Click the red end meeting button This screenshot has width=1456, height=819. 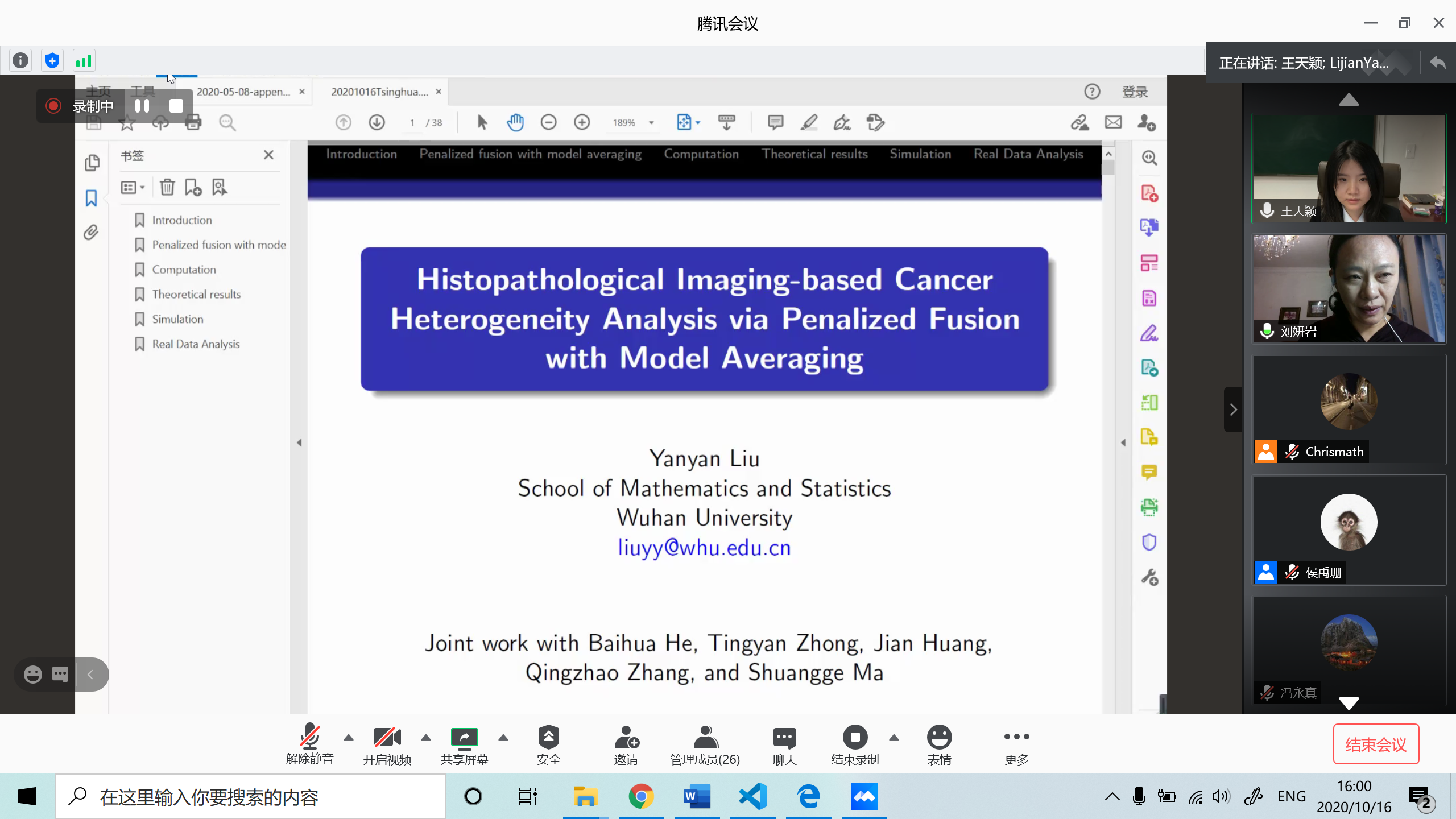pos(1376,744)
